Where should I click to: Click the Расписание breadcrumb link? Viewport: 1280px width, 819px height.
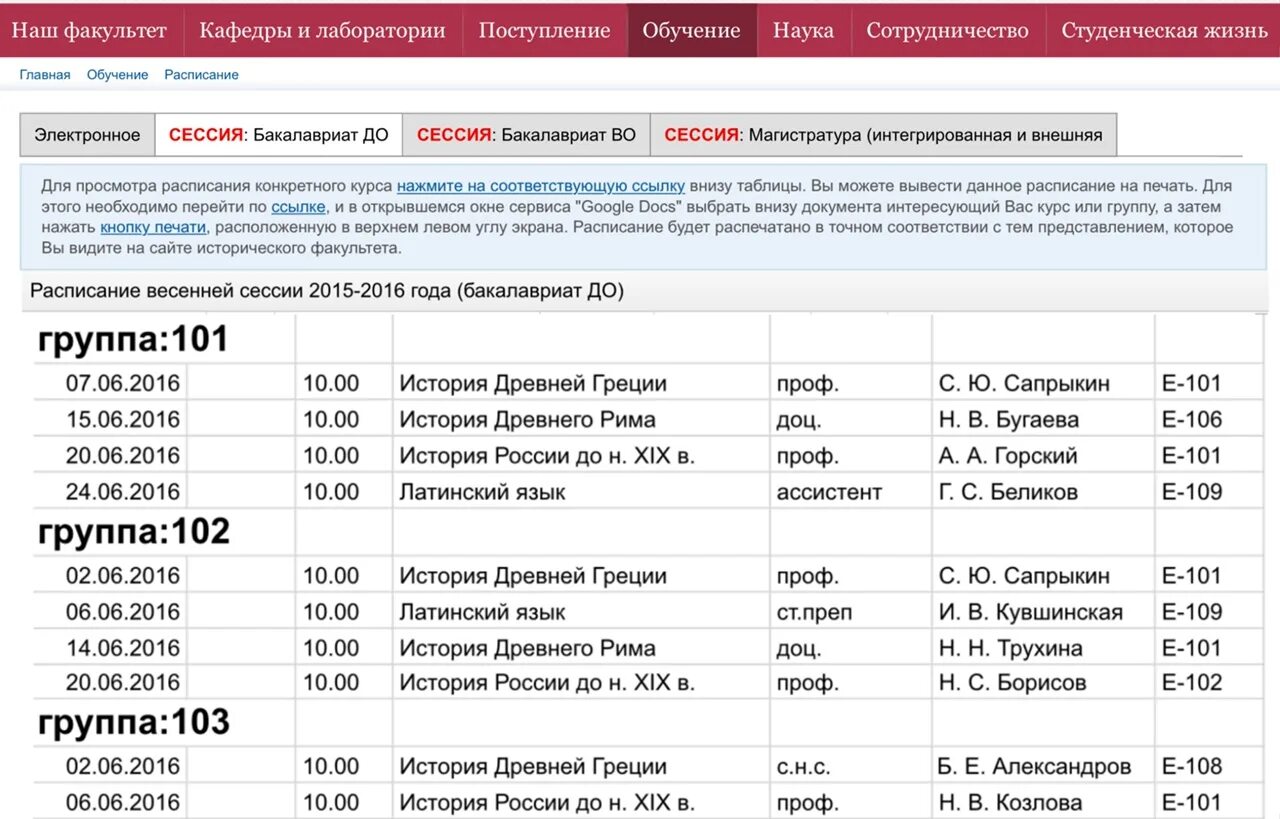201,75
